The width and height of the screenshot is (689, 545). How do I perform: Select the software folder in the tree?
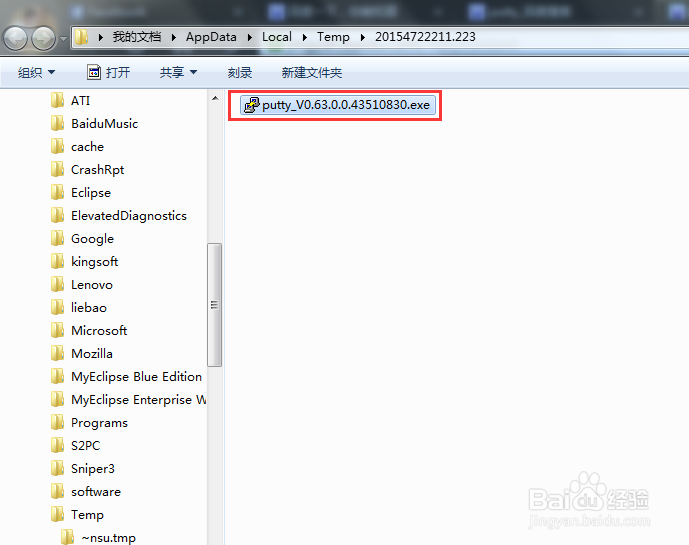96,491
